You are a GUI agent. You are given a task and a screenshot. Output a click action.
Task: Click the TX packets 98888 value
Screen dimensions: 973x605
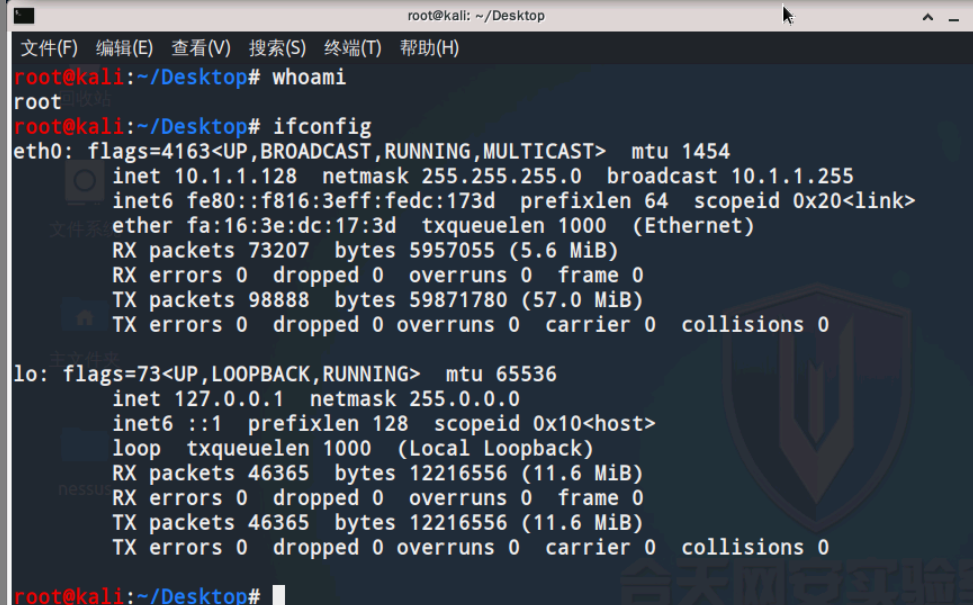click(x=278, y=300)
